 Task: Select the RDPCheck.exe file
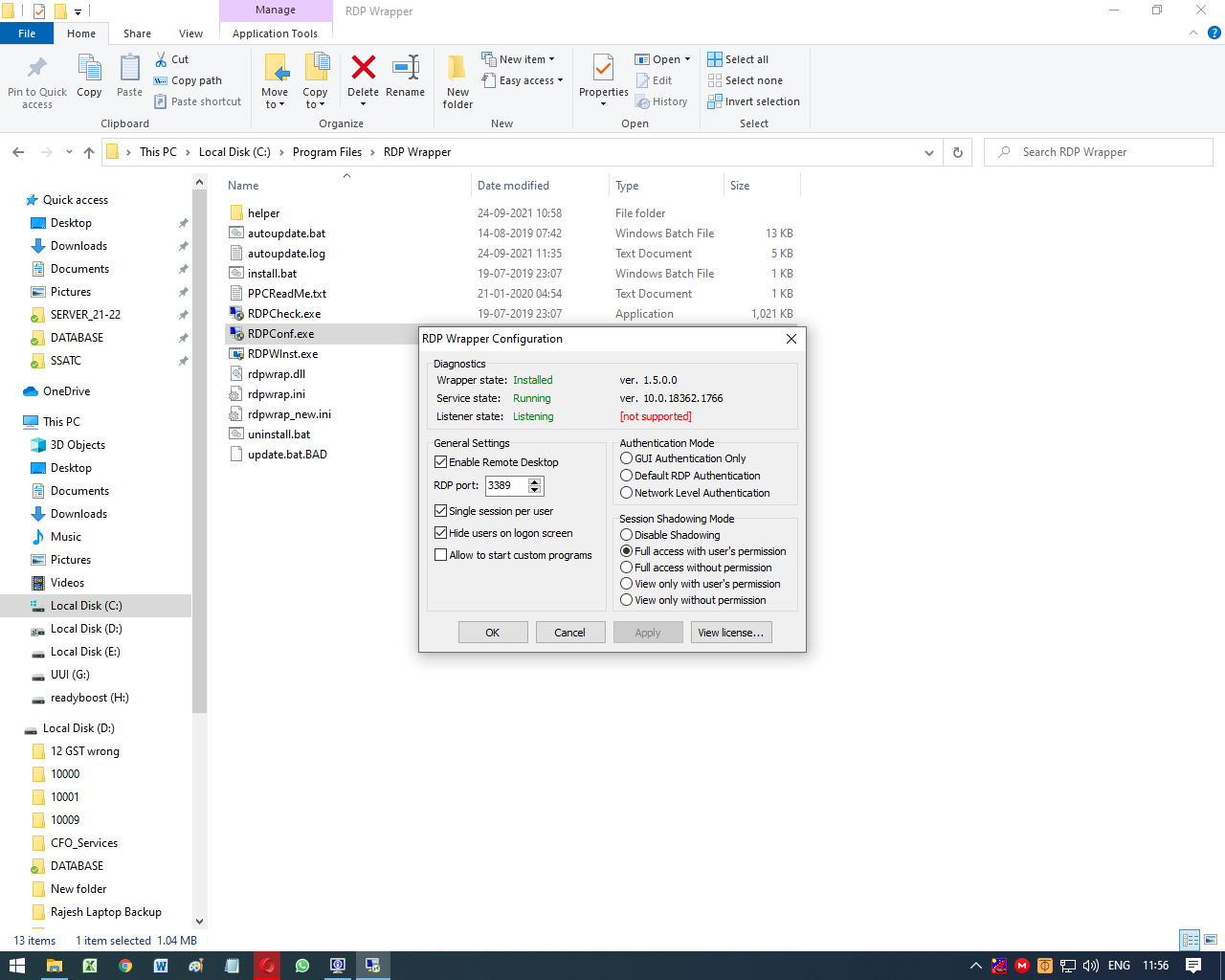pyautogui.click(x=284, y=314)
